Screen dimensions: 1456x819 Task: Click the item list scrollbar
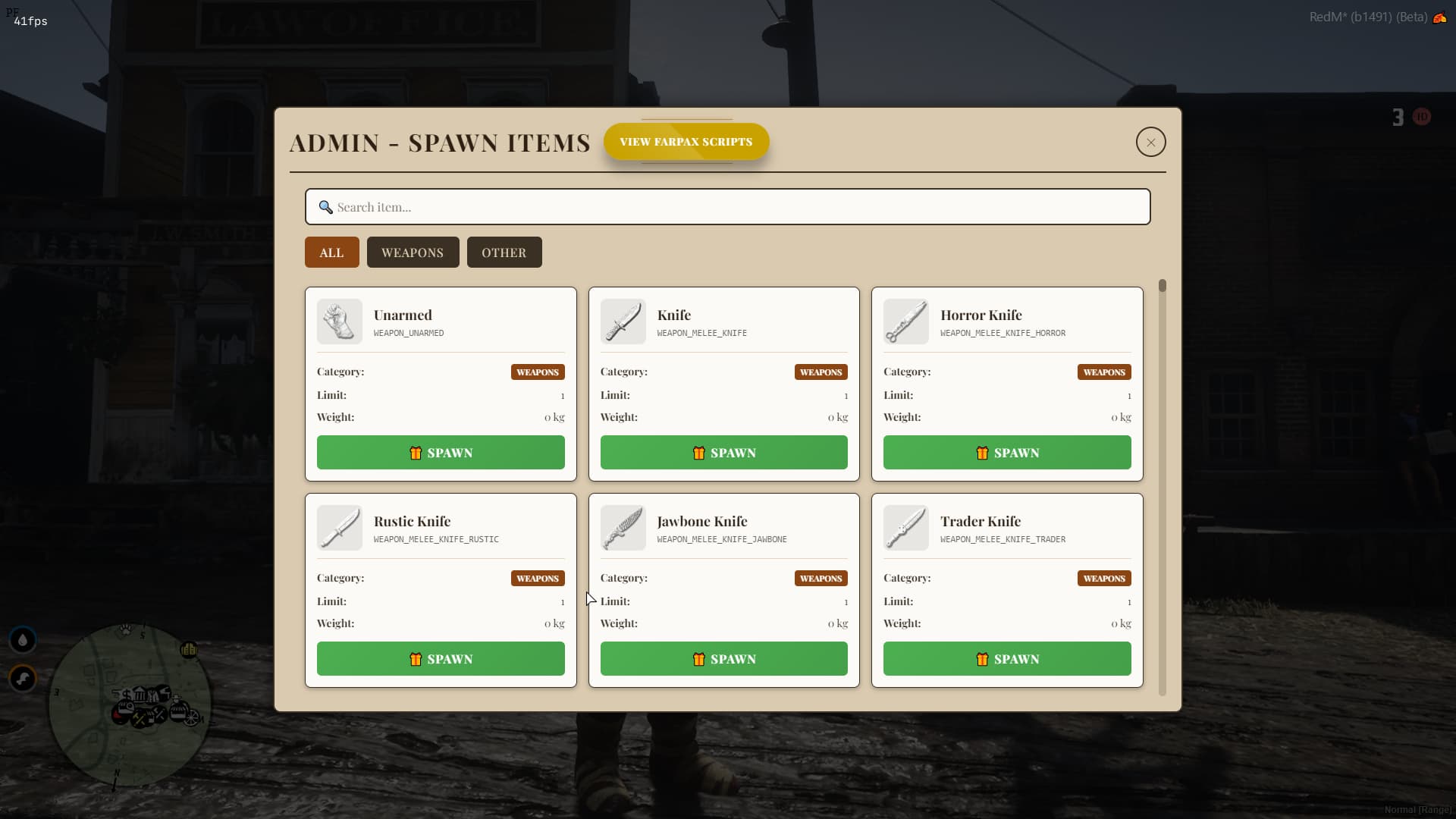pos(1162,485)
